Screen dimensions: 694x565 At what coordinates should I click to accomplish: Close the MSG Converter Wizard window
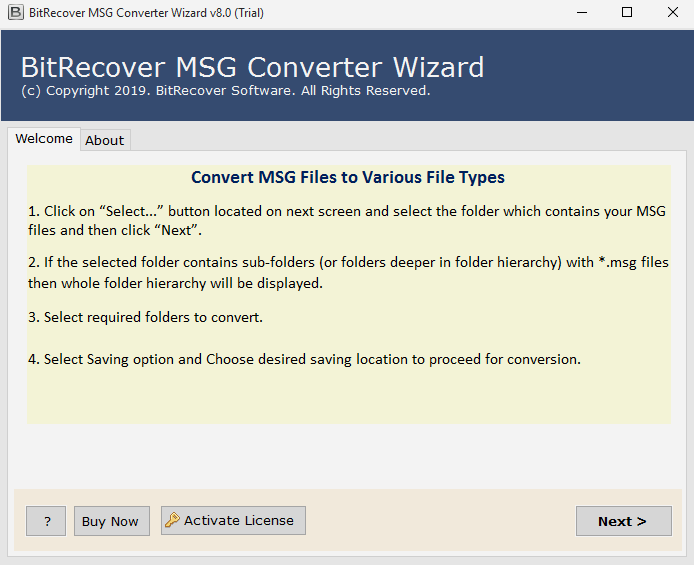tap(673, 12)
